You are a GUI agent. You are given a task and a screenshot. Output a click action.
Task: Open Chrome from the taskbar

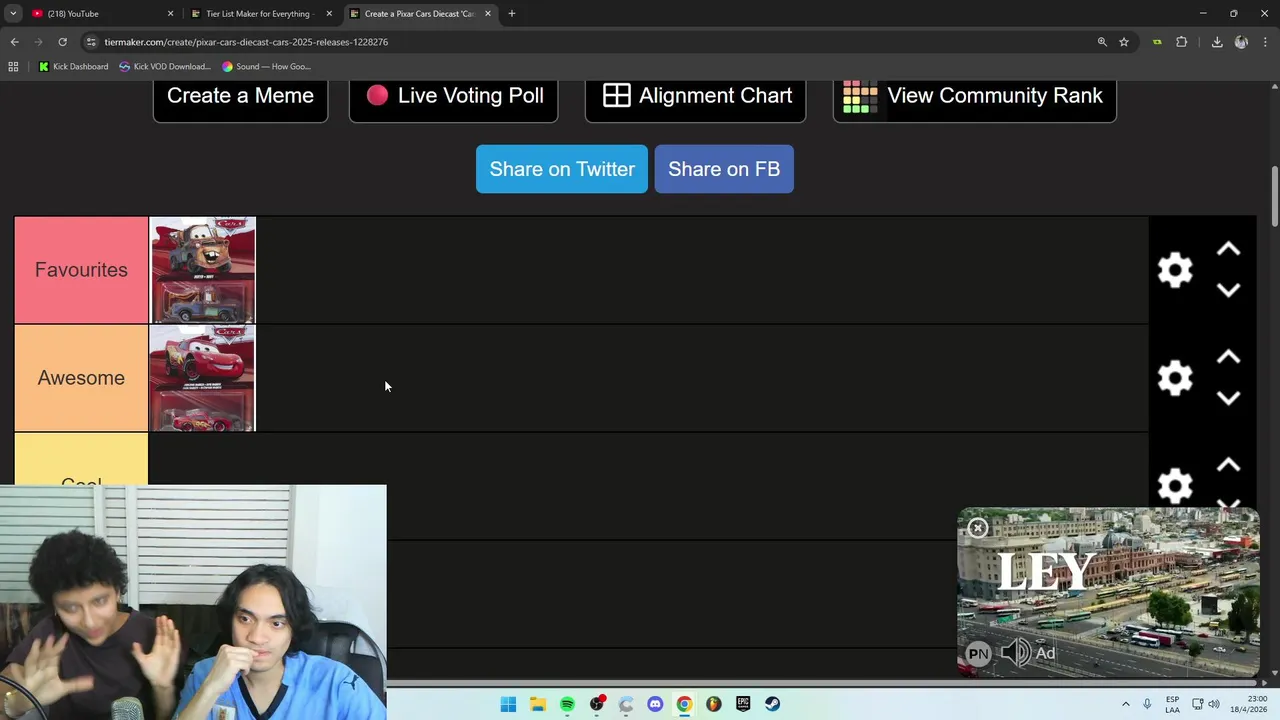(684, 704)
